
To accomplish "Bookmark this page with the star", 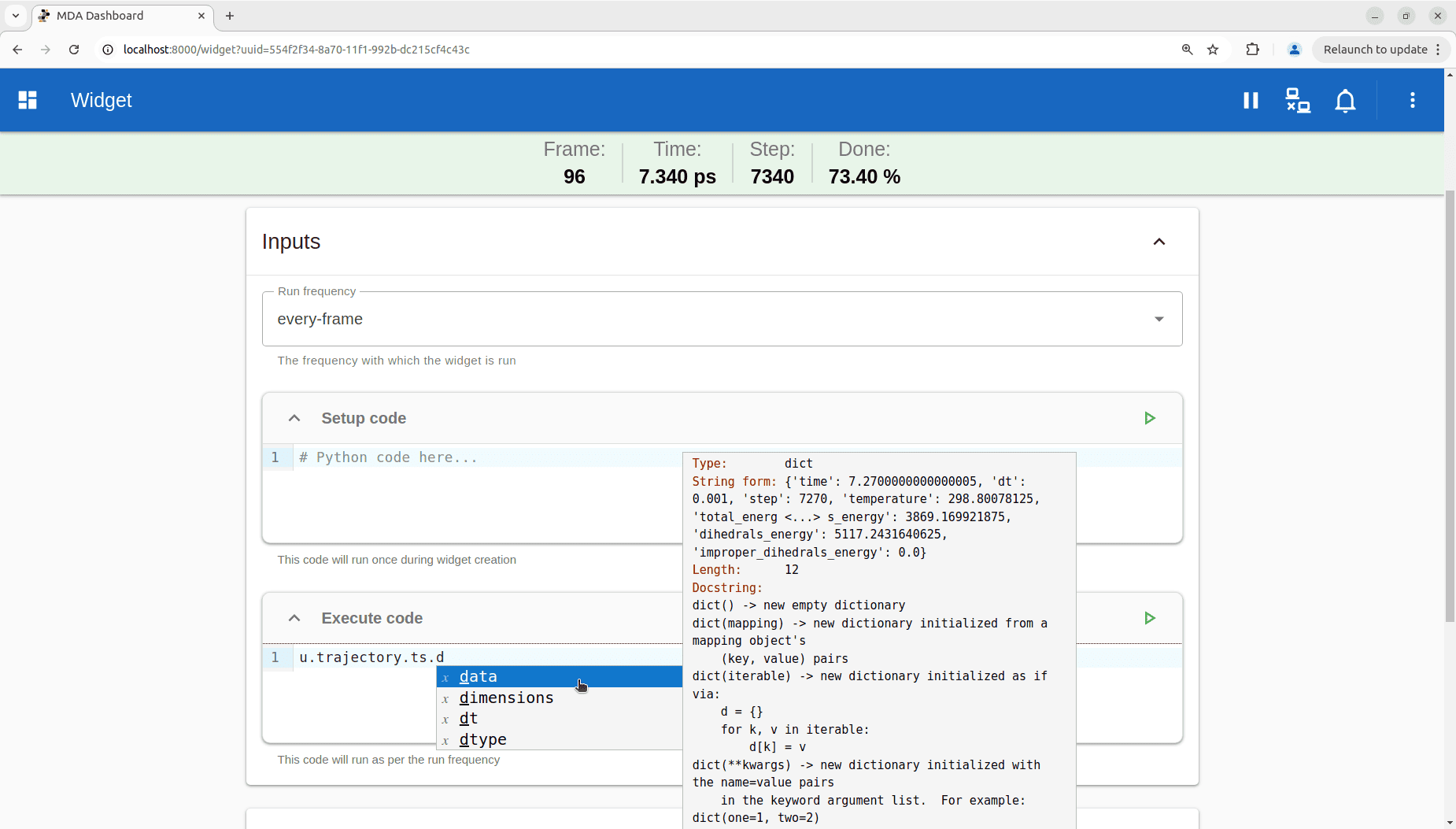I will (1213, 50).
